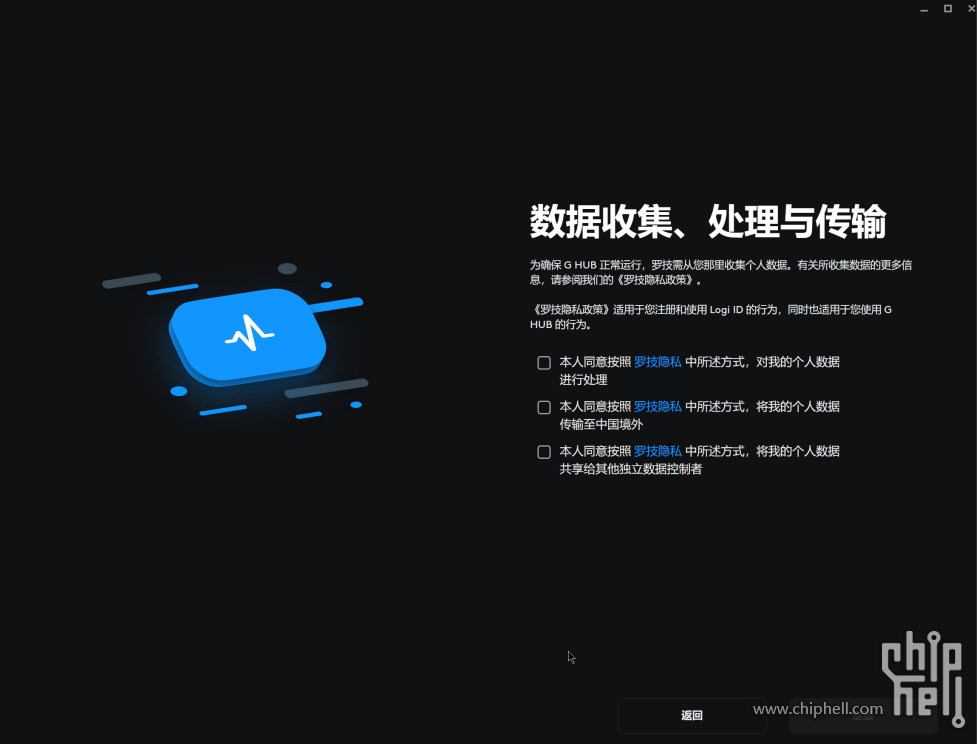The width and height of the screenshot is (979, 744).
Task: Open the 罗技隐私 link in the processing consent row
Action: click(x=657, y=362)
